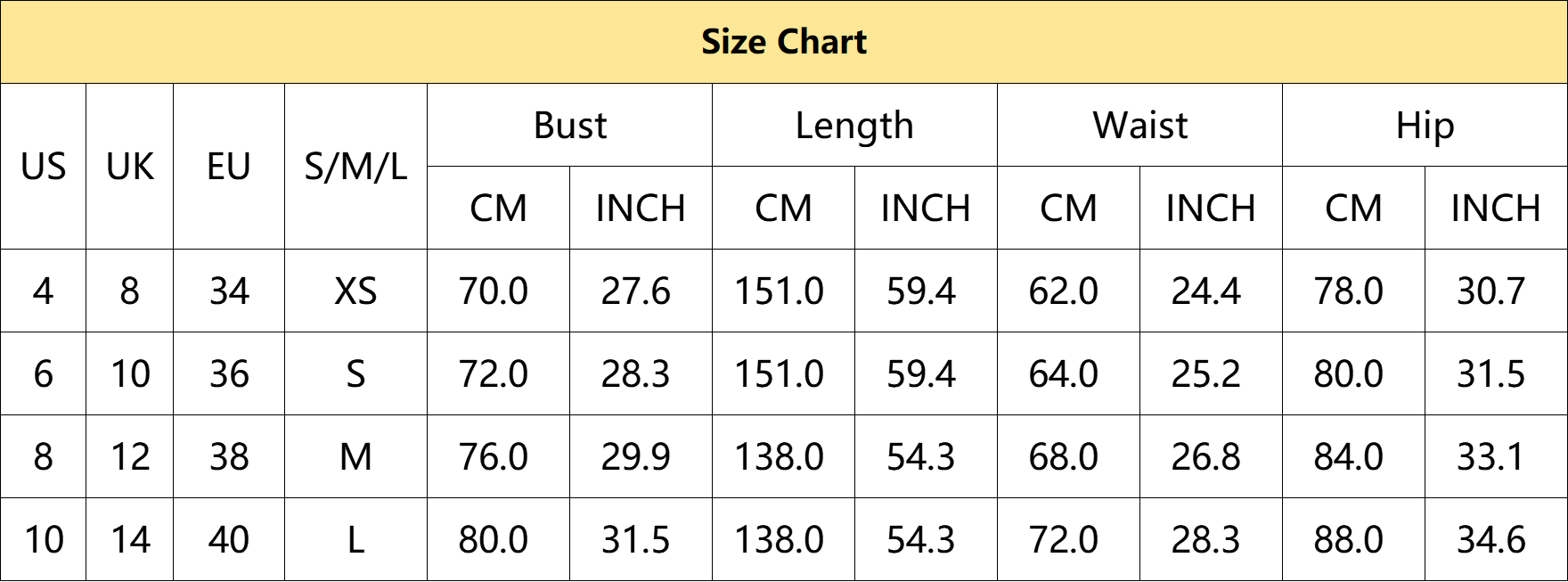Select the Length column header
This screenshot has height=582, width=1568.
pos(855,126)
